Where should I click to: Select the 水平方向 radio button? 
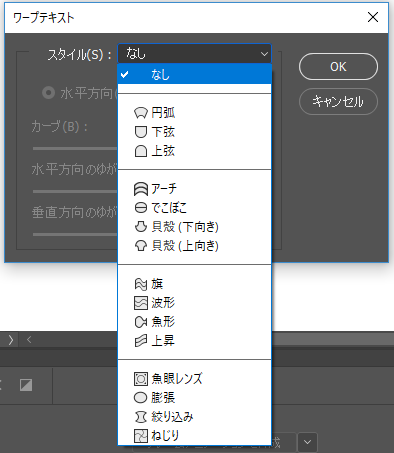click(48, 93)
